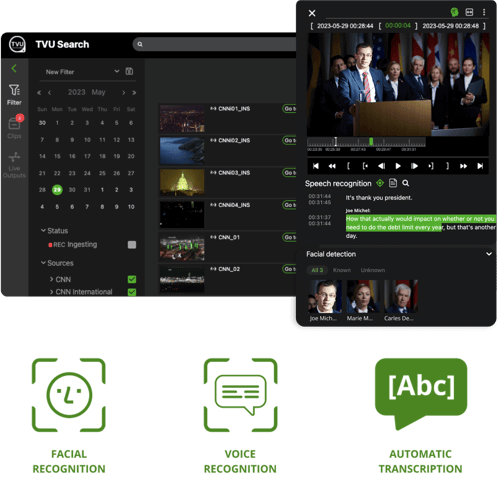
Task: Click the Go to button for CNN_02
Action: [x=289, y=269]
